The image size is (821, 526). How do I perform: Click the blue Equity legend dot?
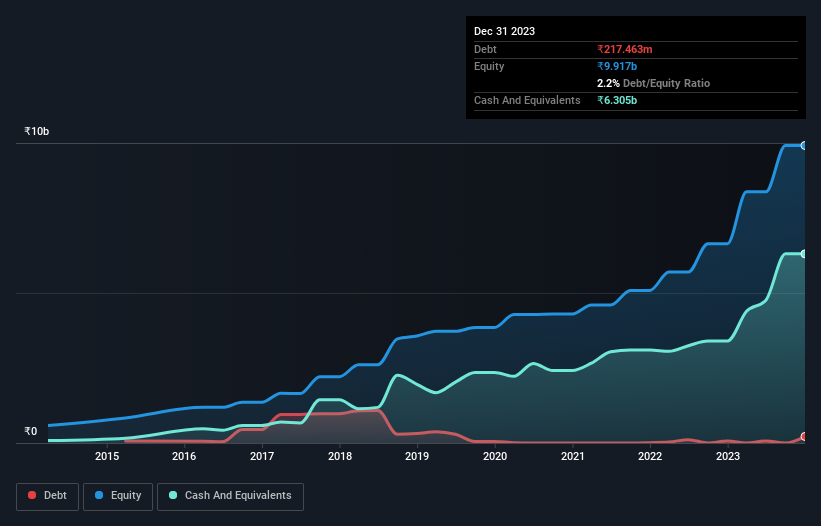[99, 495]
